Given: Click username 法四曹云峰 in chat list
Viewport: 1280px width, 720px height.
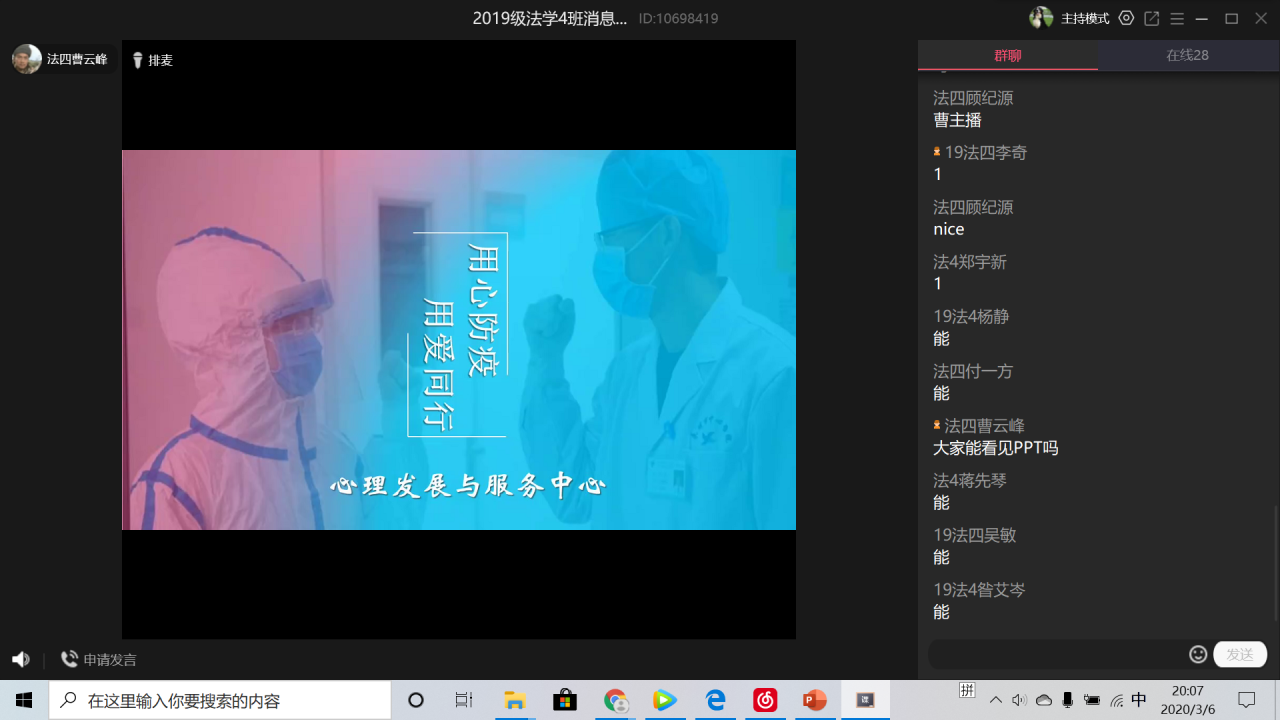Looking at the screenshot, I should pos(984,426).
